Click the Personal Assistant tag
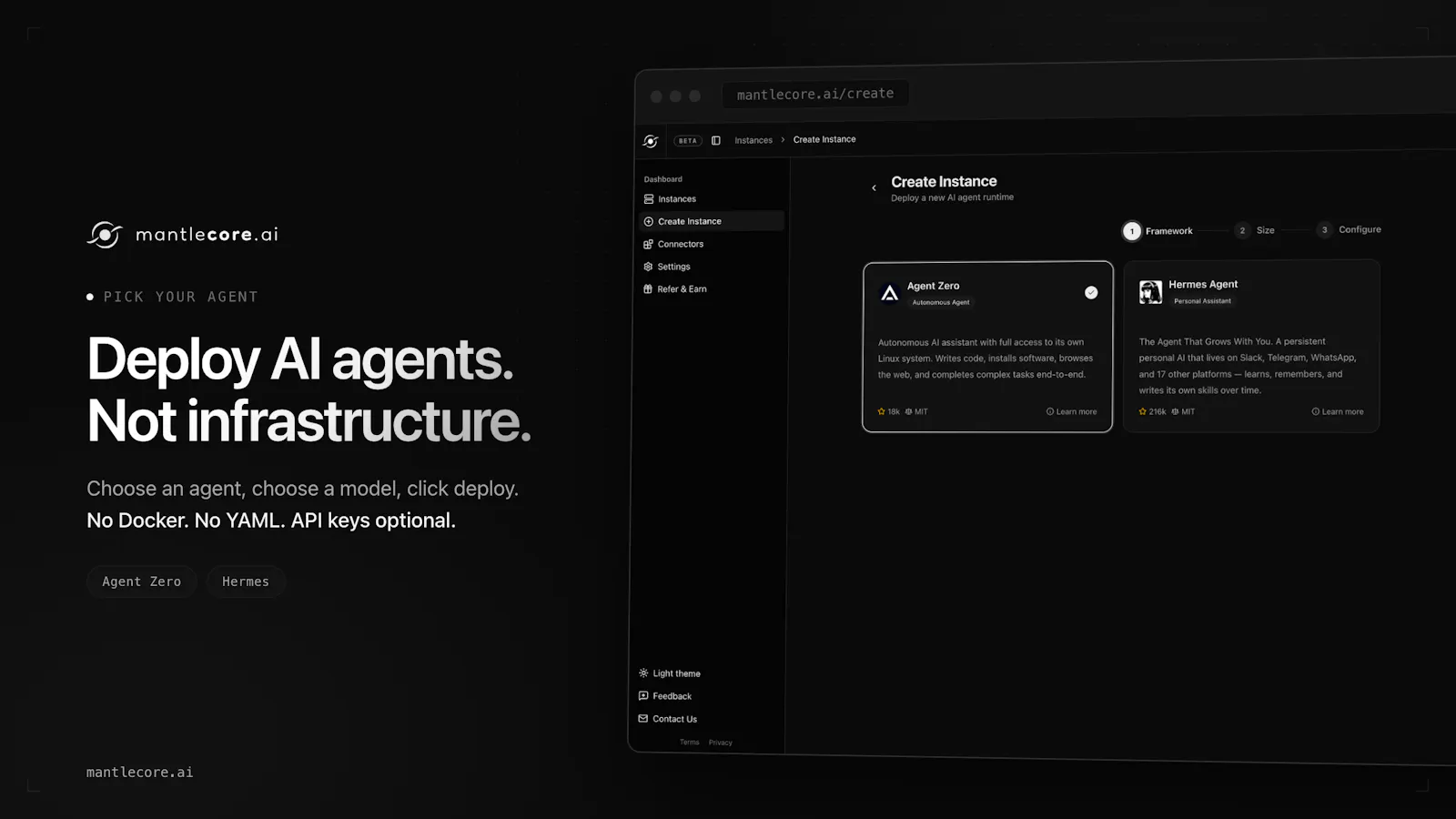1456x819 pixels. 1202,300
